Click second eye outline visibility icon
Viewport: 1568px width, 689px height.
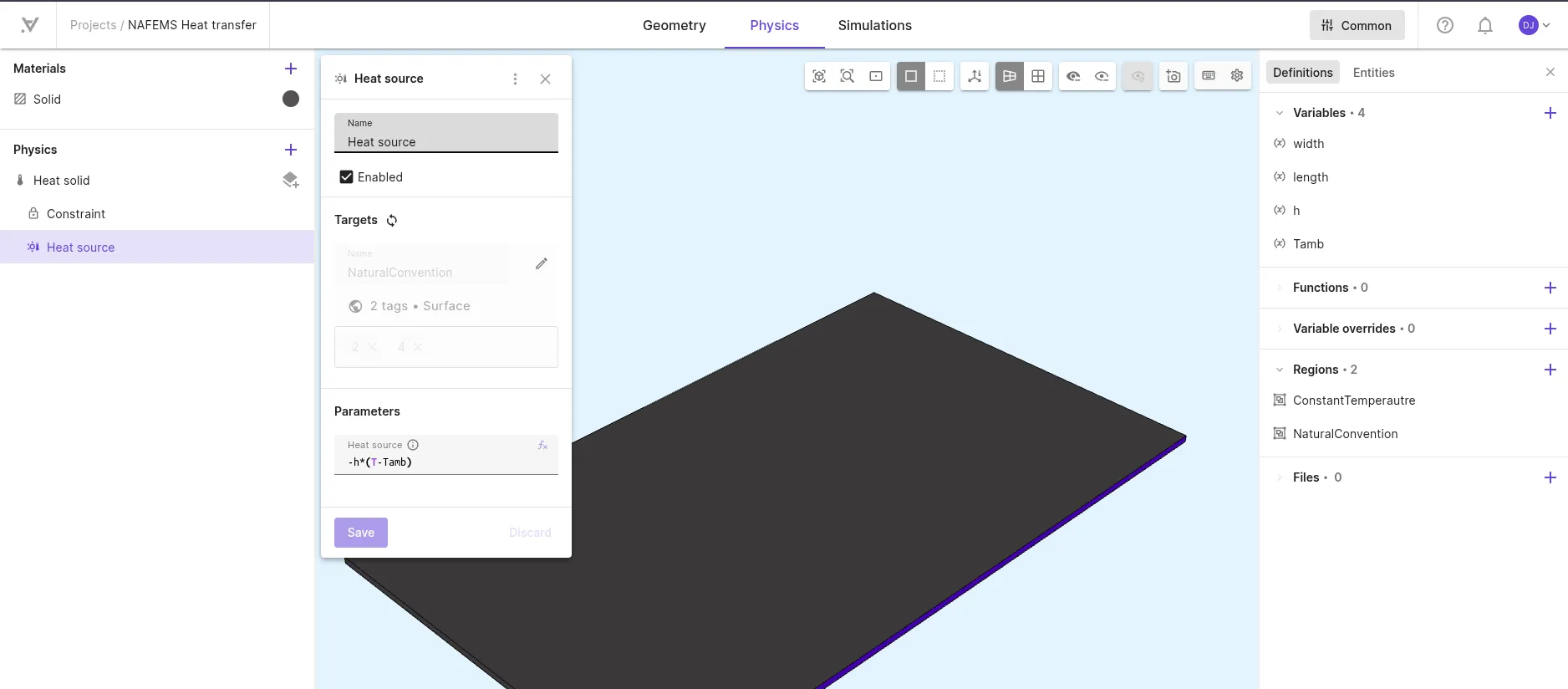[x=1102, y=76]
